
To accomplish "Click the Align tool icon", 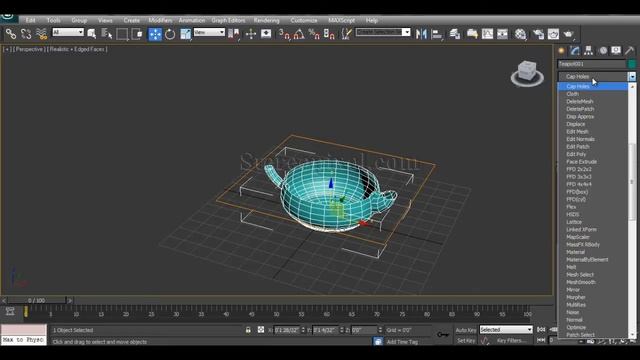I will pyautogui.click(x=437, y=34).
